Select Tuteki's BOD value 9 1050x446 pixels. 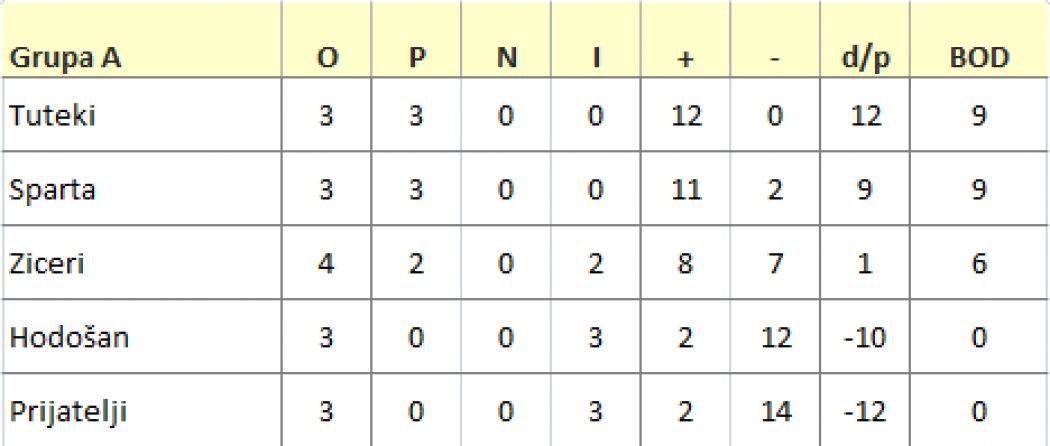pyautogui.click(x=980, y=115)
